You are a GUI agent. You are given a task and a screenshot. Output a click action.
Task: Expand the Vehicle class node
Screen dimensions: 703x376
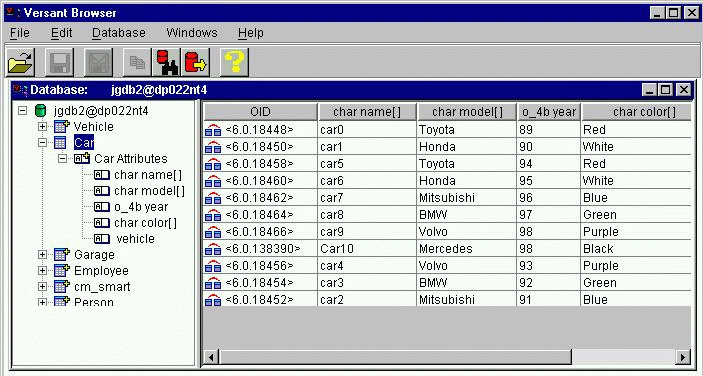pos(42,127)
